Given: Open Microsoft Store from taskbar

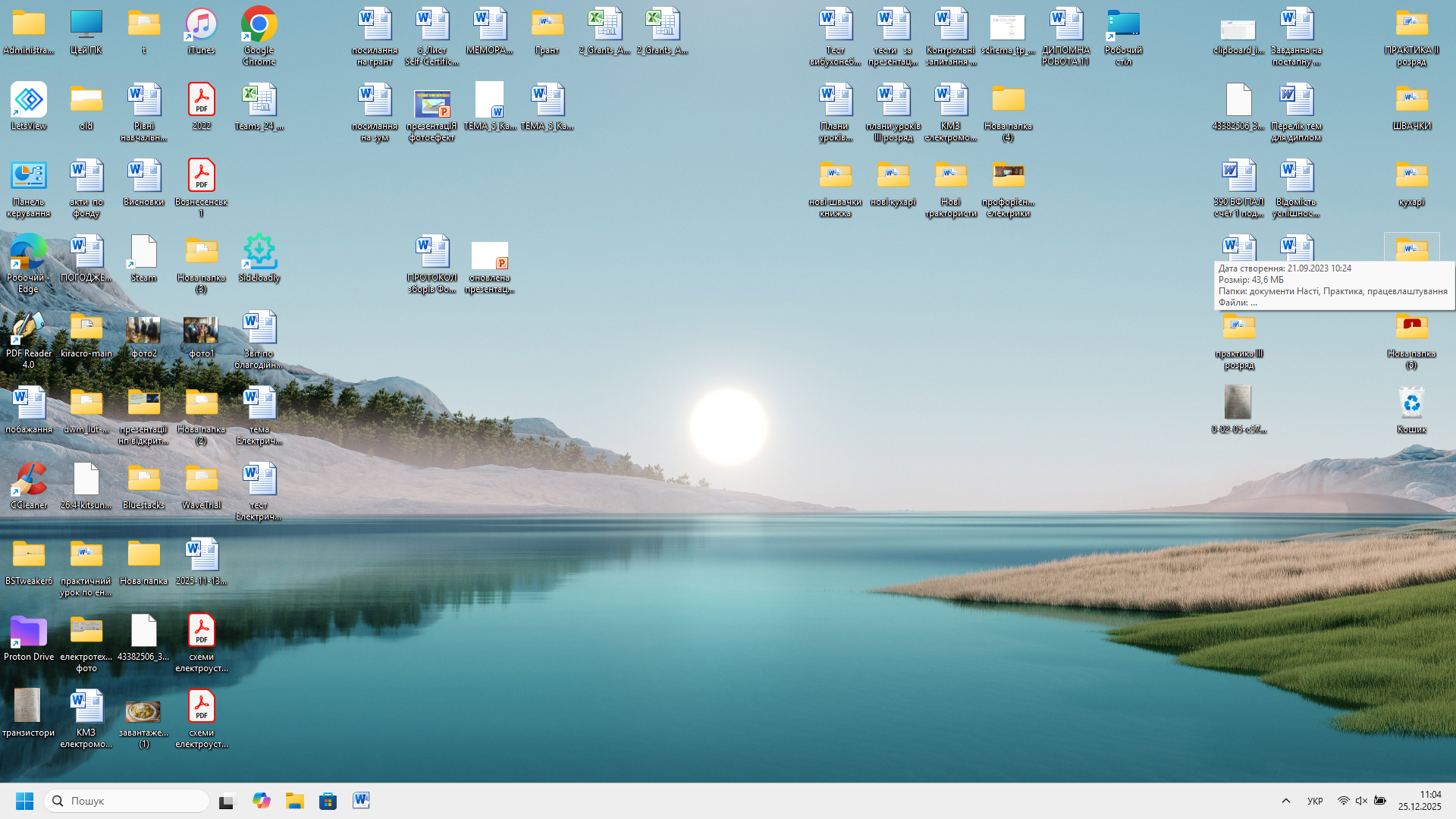Looking at the screenshot, I should coord(328,801).
